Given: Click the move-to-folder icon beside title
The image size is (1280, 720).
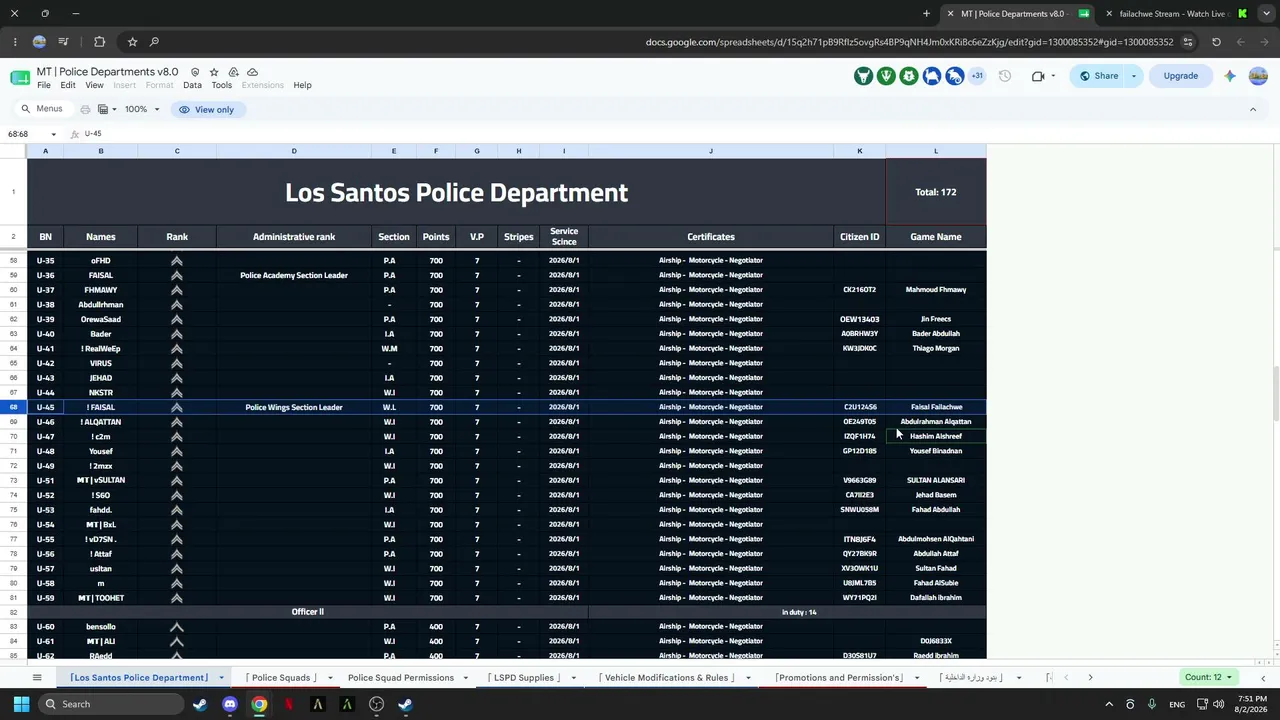Looking at the screenshot, I should coord(233,72).
